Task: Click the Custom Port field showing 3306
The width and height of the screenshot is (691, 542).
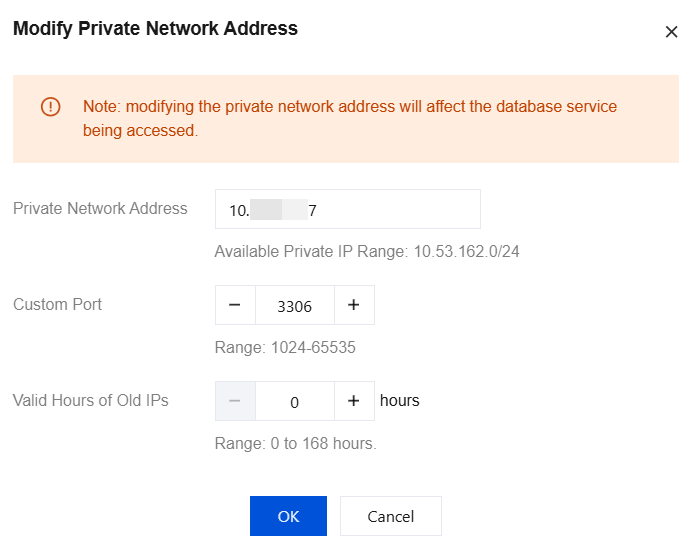Action: tap(294, 306)
